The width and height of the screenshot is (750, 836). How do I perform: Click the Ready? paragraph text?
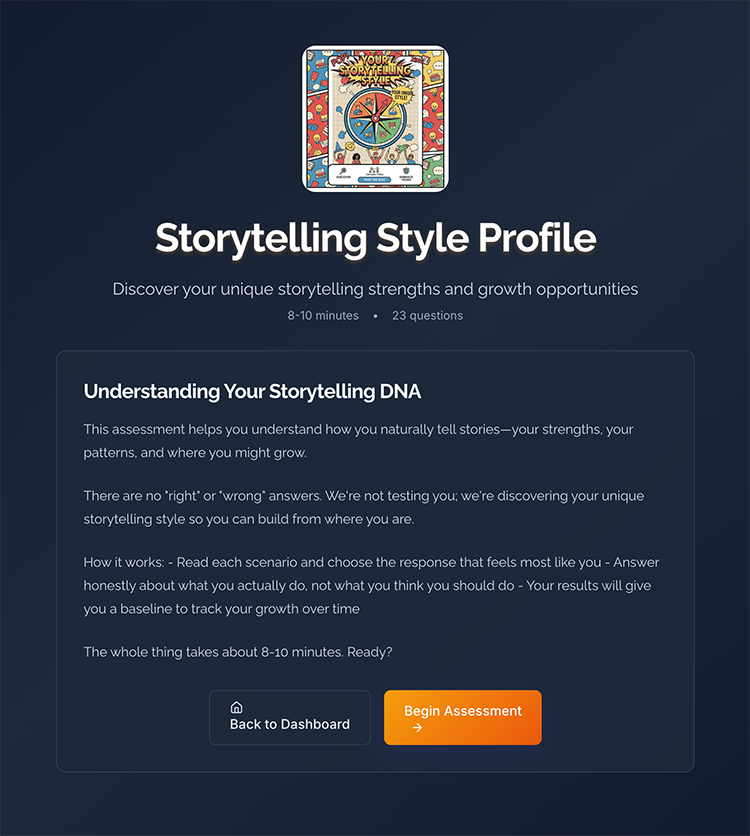point(238,652)
